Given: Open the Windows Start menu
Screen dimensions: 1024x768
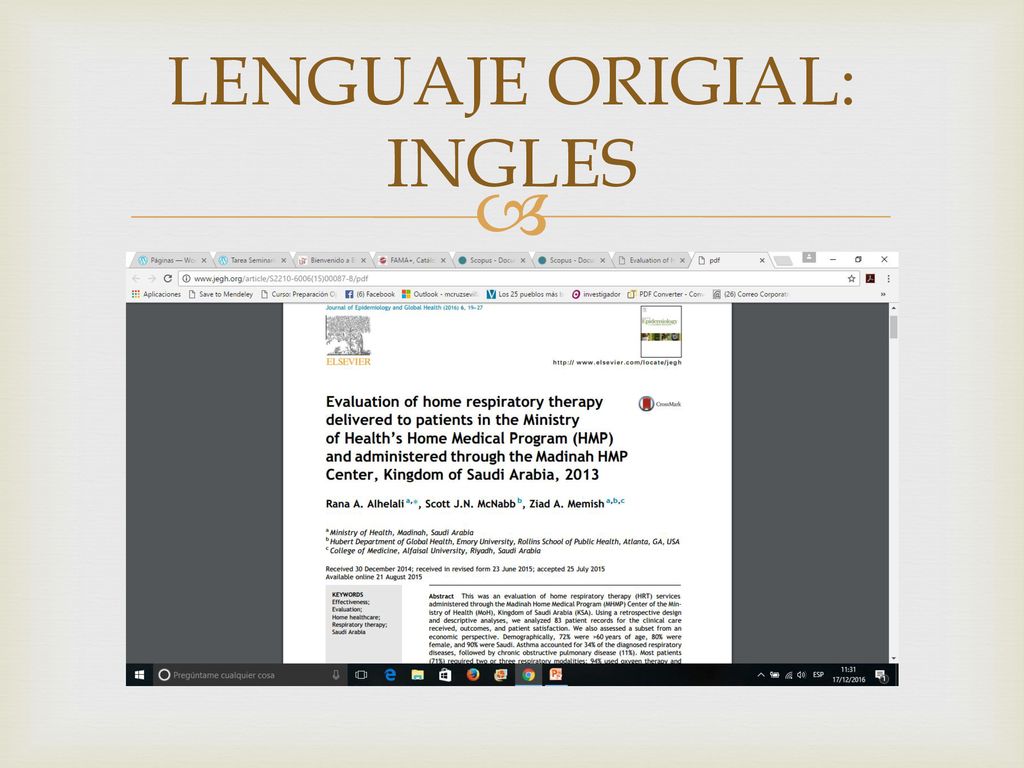Looking at the screenshot, I should pos(139,675).
